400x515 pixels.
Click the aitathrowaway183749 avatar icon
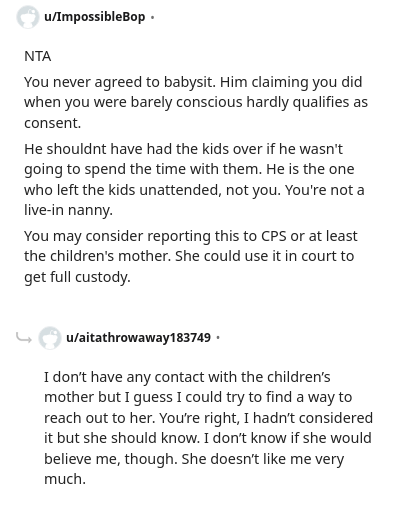(50, 338)
